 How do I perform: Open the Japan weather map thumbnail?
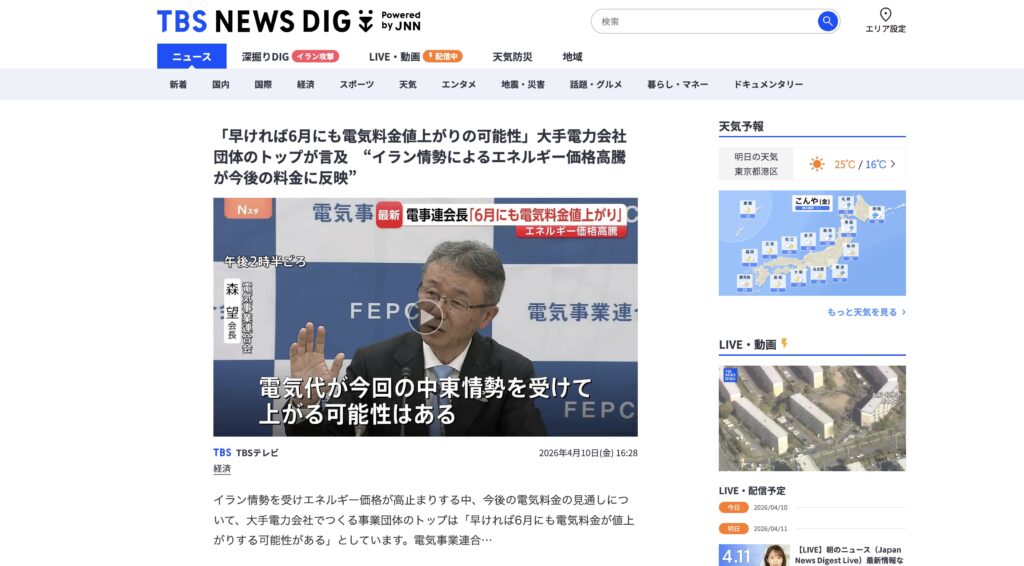coord(812,243)
